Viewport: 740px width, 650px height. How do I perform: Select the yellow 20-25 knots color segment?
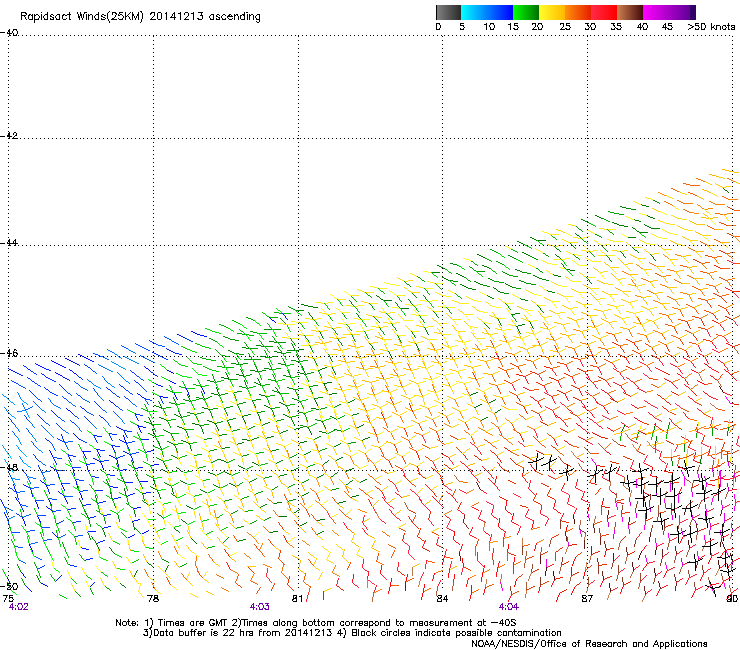pos(552,12)
